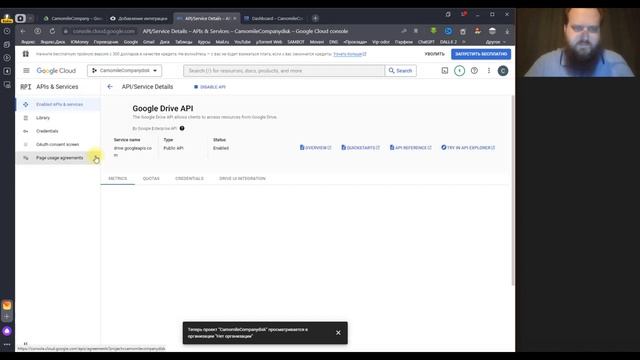Click the browser back arrow
The height and width of the screenshot is (360, 640).
(23, 31)
